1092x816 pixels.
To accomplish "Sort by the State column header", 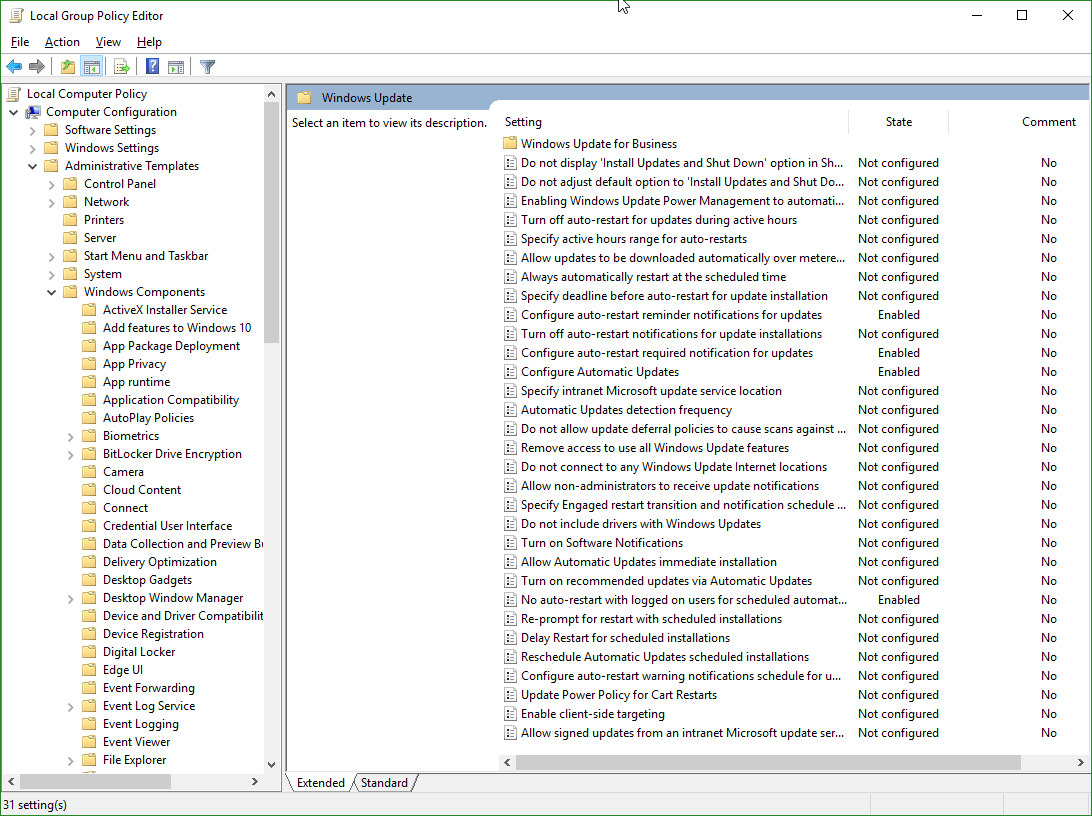I will [898, 122].
